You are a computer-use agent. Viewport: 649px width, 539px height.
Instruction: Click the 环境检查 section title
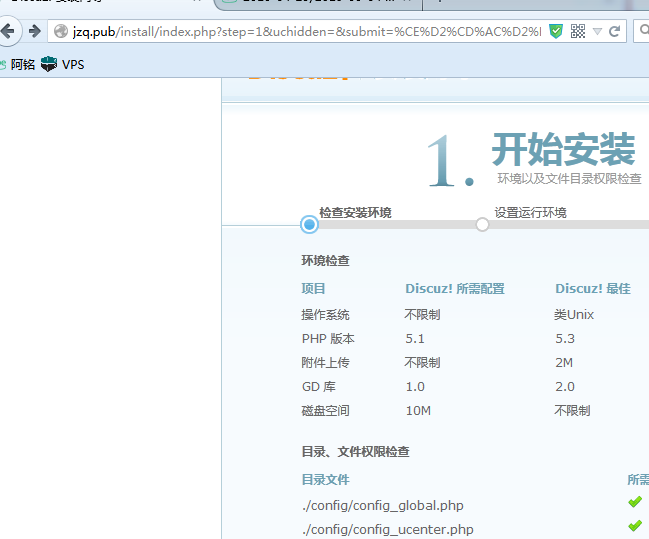(x=325, y=261)
